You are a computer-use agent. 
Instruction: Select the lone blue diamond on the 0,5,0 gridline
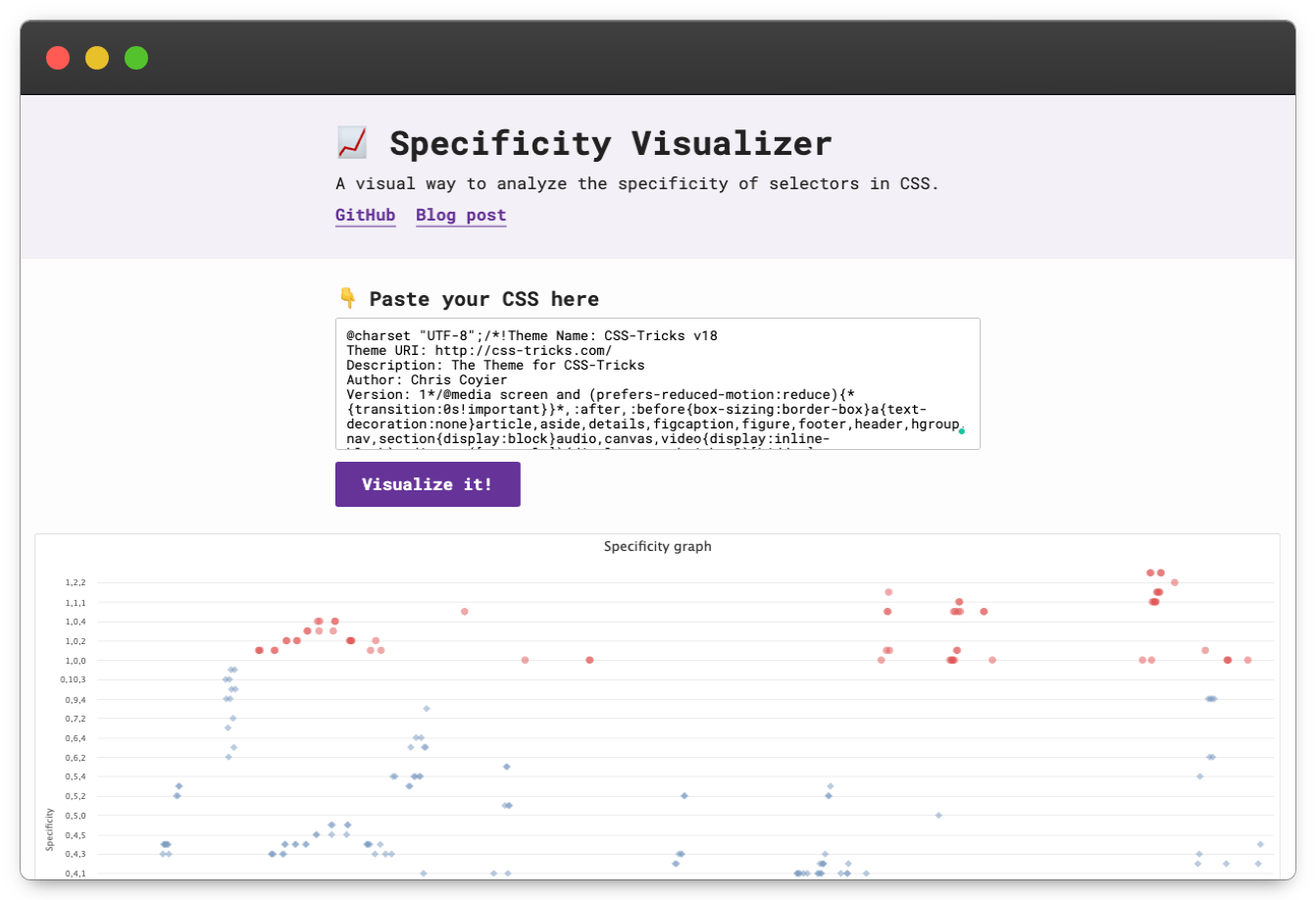click(938, 815)
